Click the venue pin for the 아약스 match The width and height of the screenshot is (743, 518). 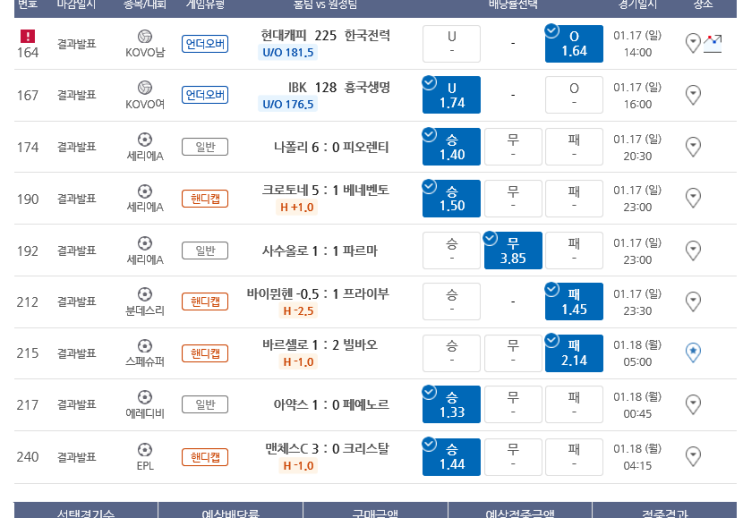pyautogui.click(x=693, y=405)
